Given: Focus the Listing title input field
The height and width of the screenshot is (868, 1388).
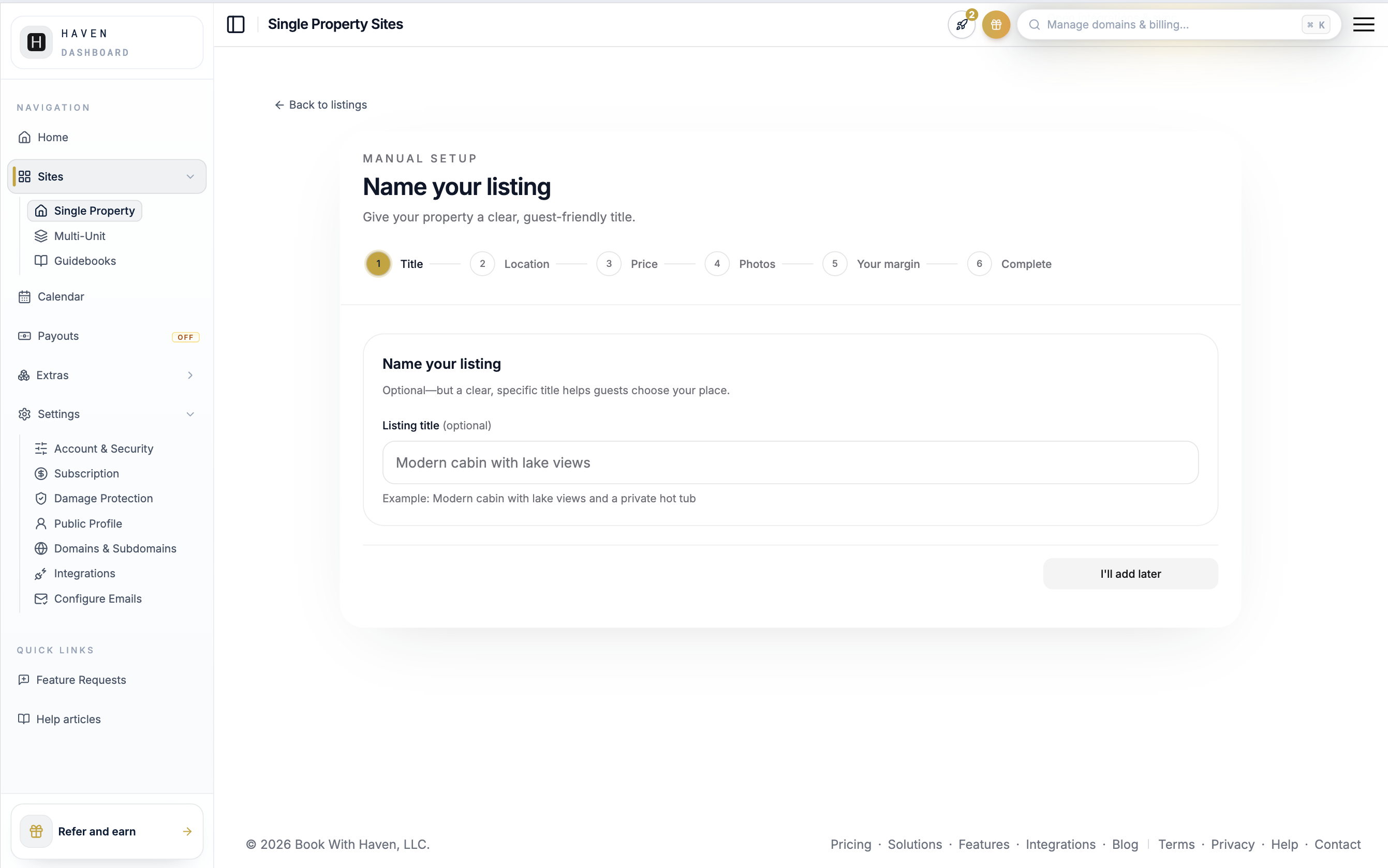Looking at the screenshot, I should point(790,462).
